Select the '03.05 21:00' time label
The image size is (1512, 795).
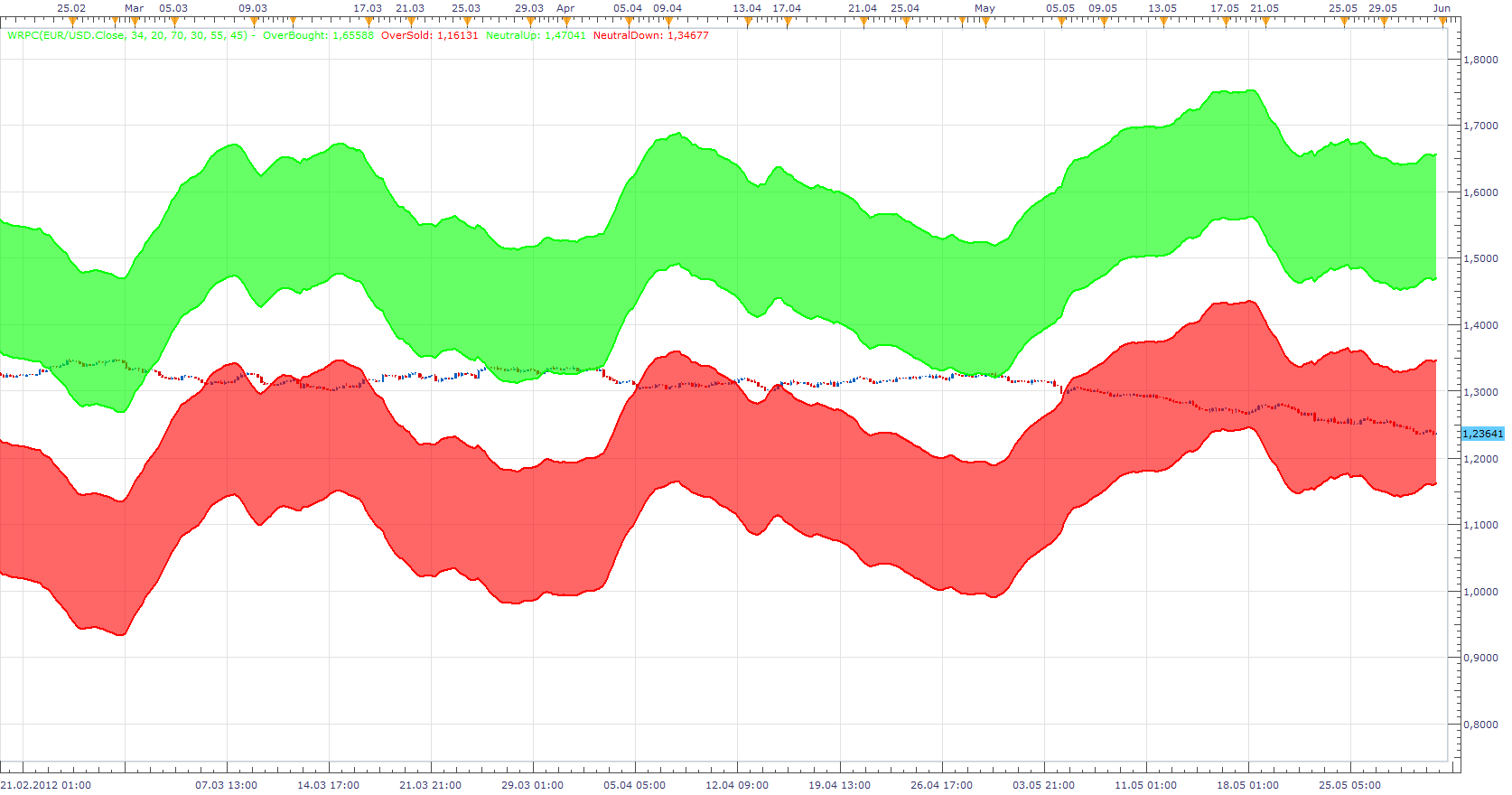pos(1044,785)
